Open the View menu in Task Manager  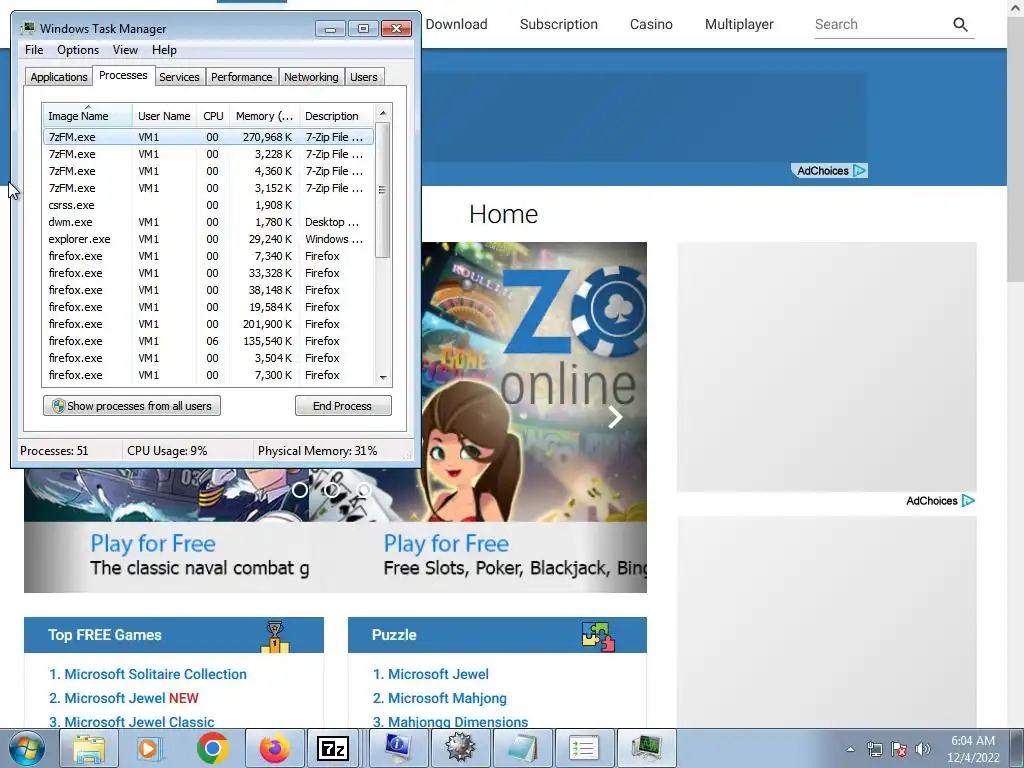pyautogui.click(x=125, y=50)
